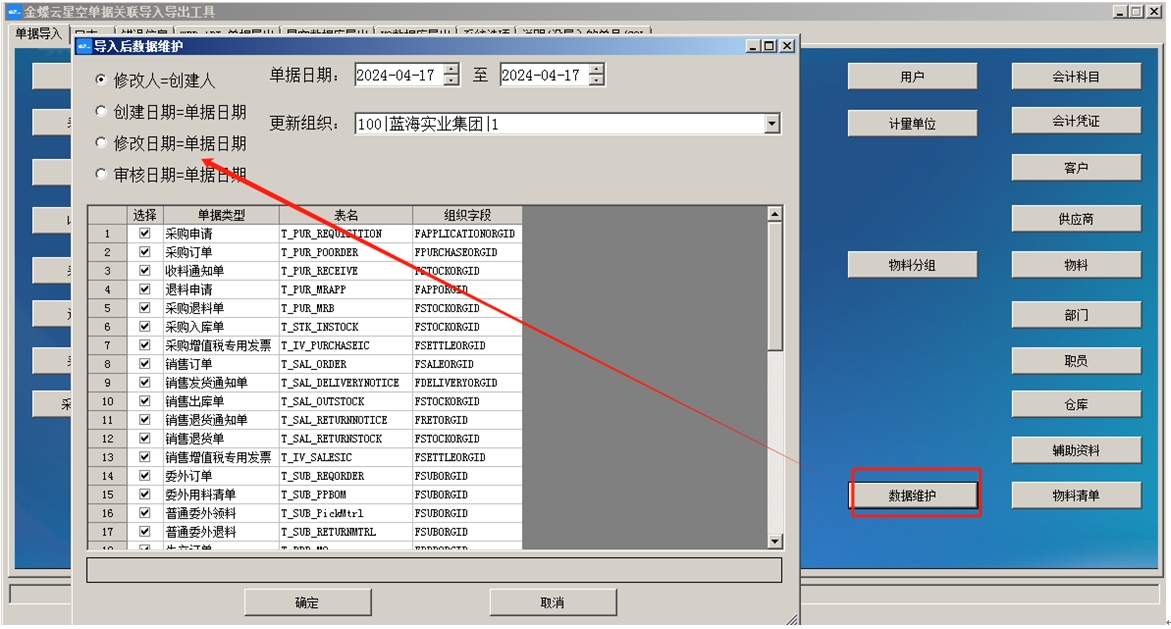This screenshot has height=629, width=1171.
Task: Click the end date spinner arrows
Action: click(596, 75)
